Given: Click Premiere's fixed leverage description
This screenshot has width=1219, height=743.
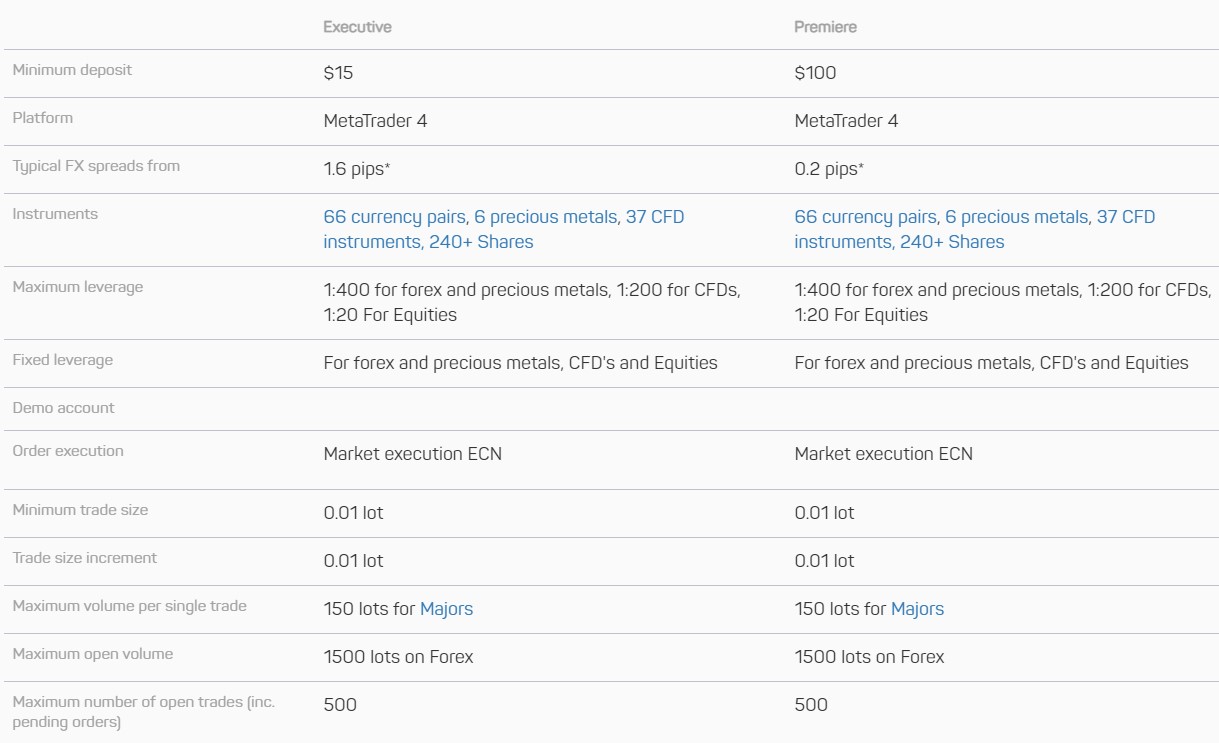Looking at the screenshot, I should coord(991,363).
